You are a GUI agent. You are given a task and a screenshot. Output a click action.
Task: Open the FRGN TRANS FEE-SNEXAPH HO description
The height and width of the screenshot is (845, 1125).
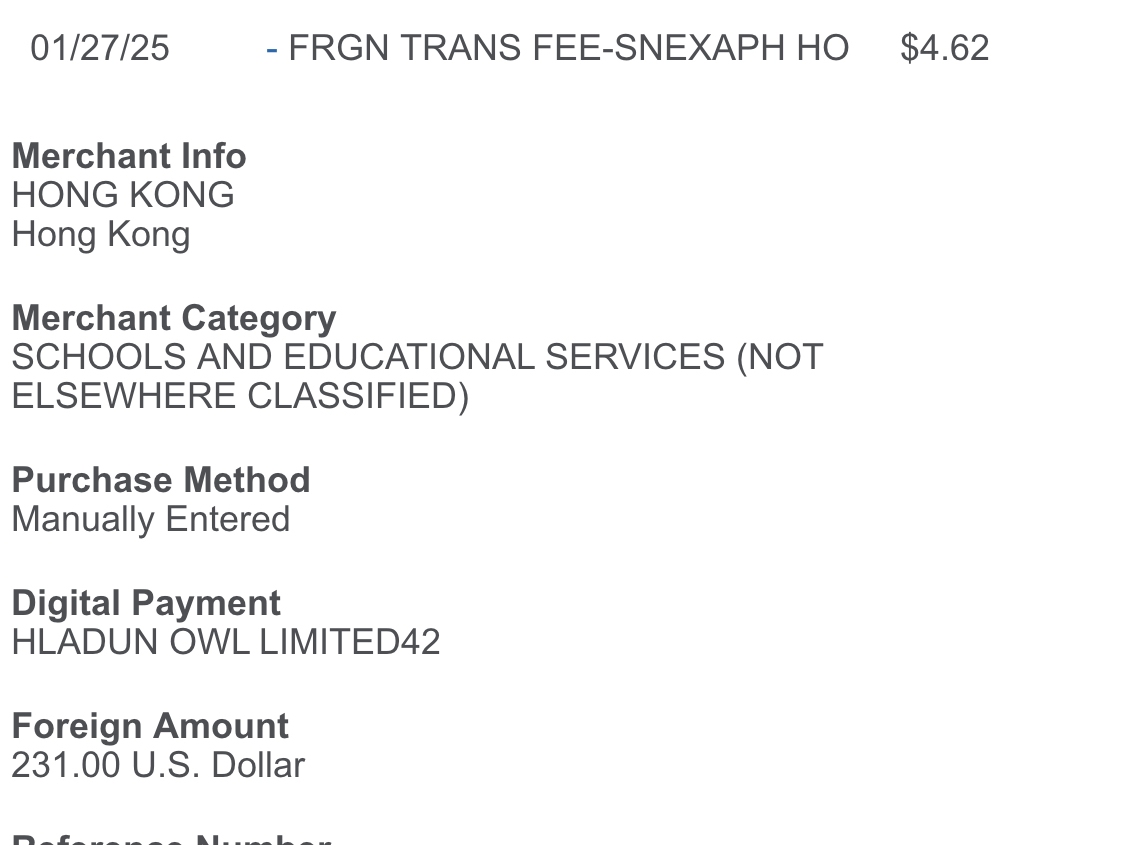(568, 49)
